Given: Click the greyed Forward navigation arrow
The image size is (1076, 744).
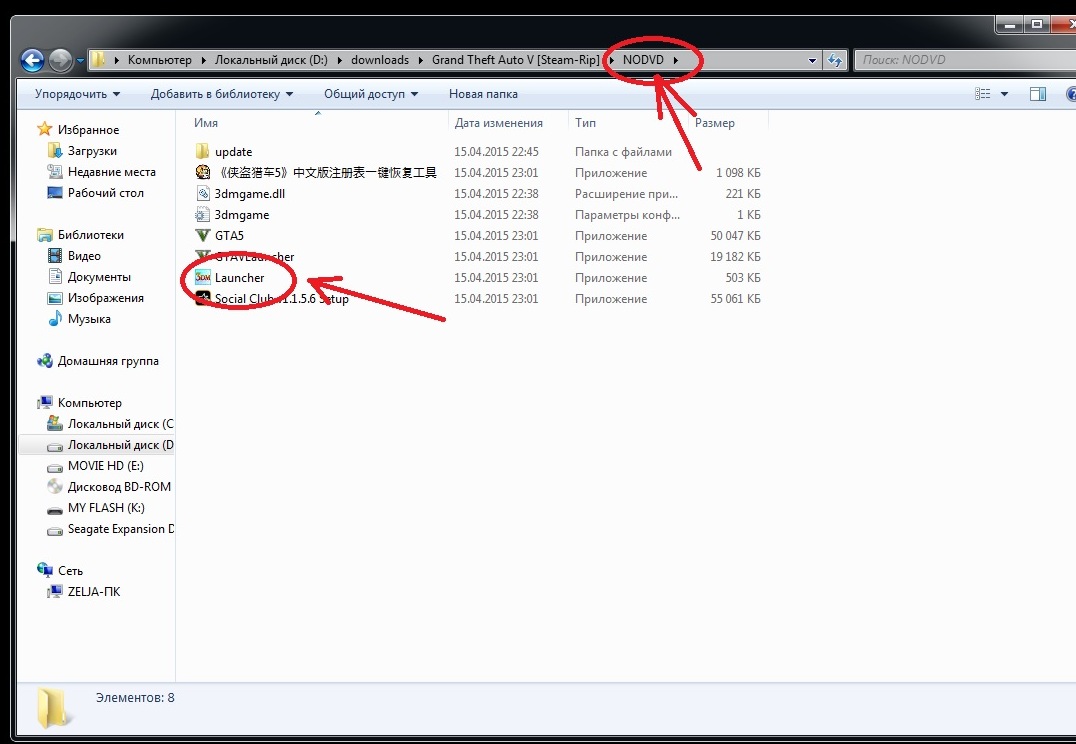Looking at the screenshot, I should pos(60,60).
